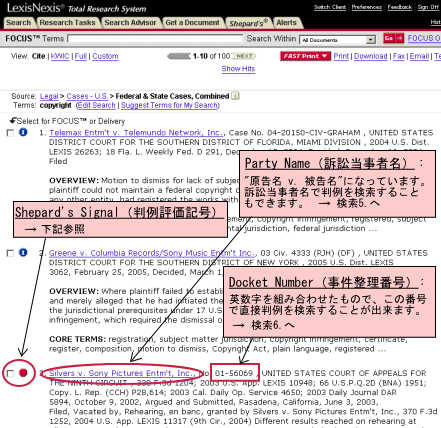Click the Download link

click(371, 56)
